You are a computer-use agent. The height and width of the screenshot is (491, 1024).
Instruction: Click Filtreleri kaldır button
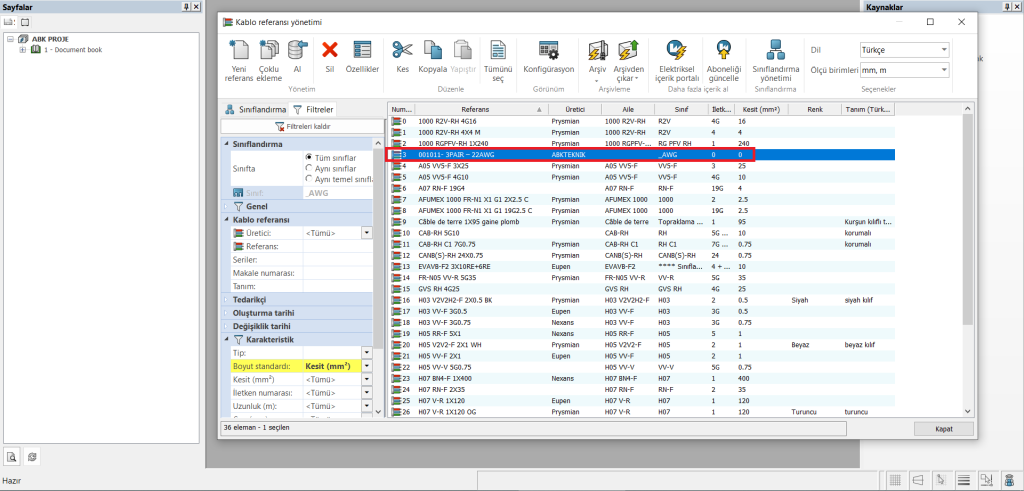302,126
